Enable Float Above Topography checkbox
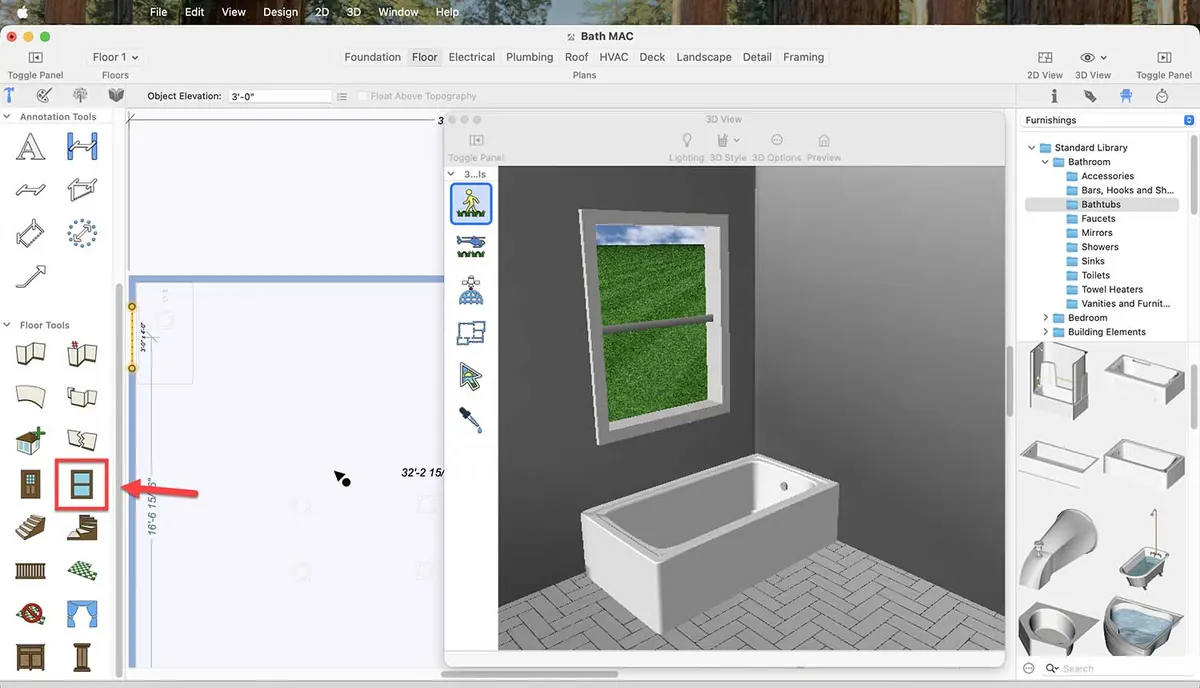Image resolution: width=1200 pixels, height=688 pixels. (364, 96)
